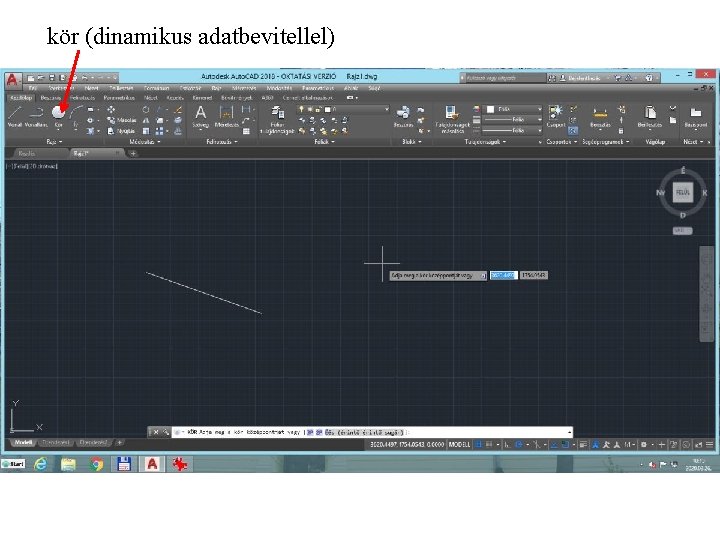Image resolution: width=720 pixels, height=540 pixels.
Task: Switch to the Nézet ribbon tab
Action: coord(151,98)
